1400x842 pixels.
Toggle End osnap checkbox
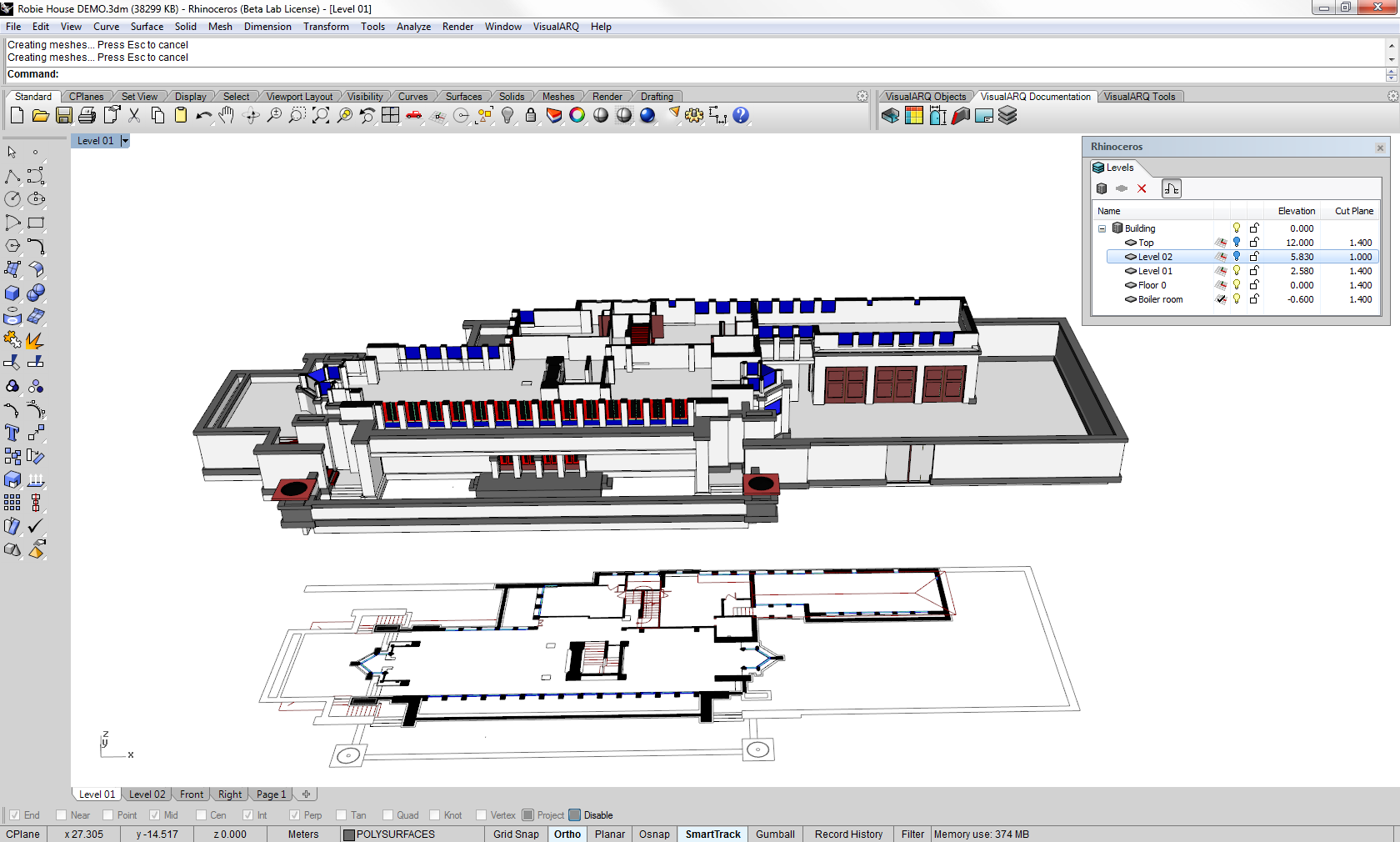[14, 815]
